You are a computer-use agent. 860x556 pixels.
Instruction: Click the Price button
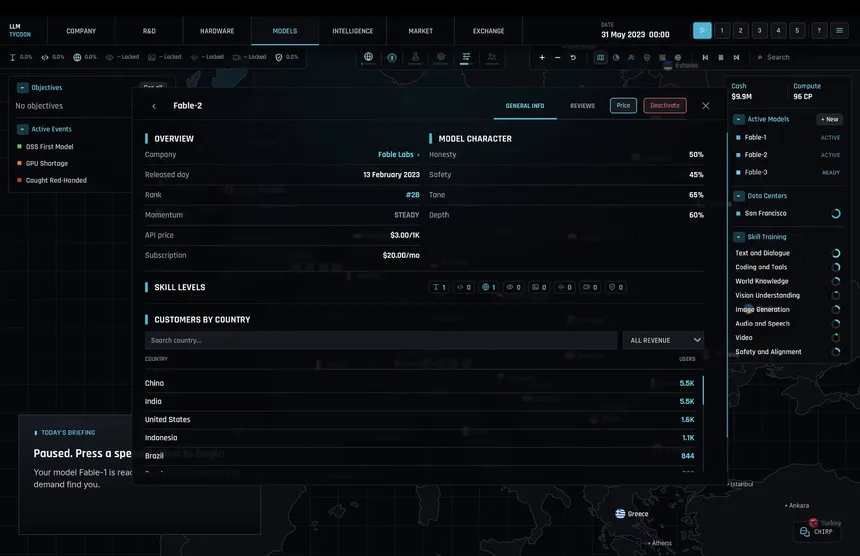[623, 105]
